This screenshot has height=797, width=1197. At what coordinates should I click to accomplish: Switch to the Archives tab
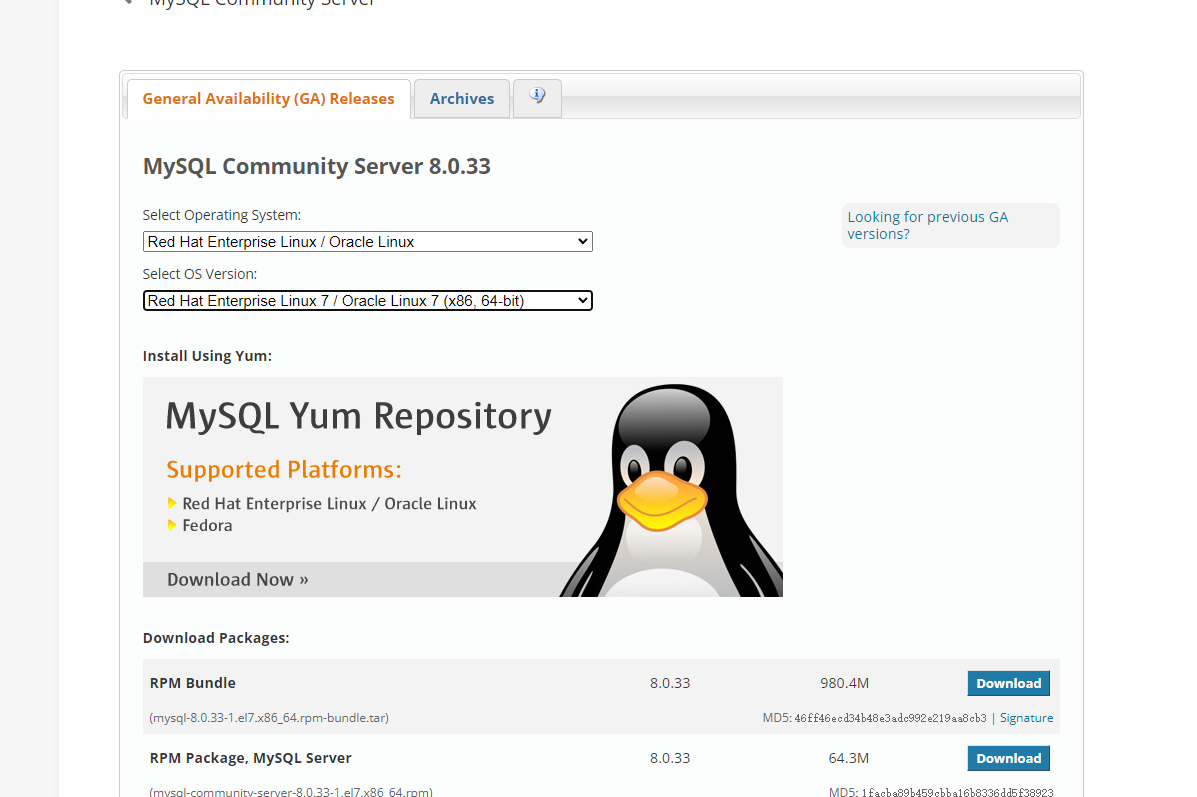point(462,98)
